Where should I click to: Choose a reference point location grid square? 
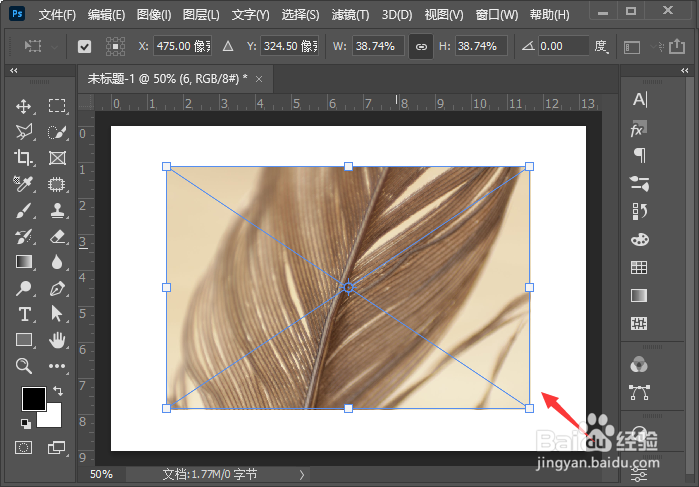pyautogui.click(x=115, y=46)
